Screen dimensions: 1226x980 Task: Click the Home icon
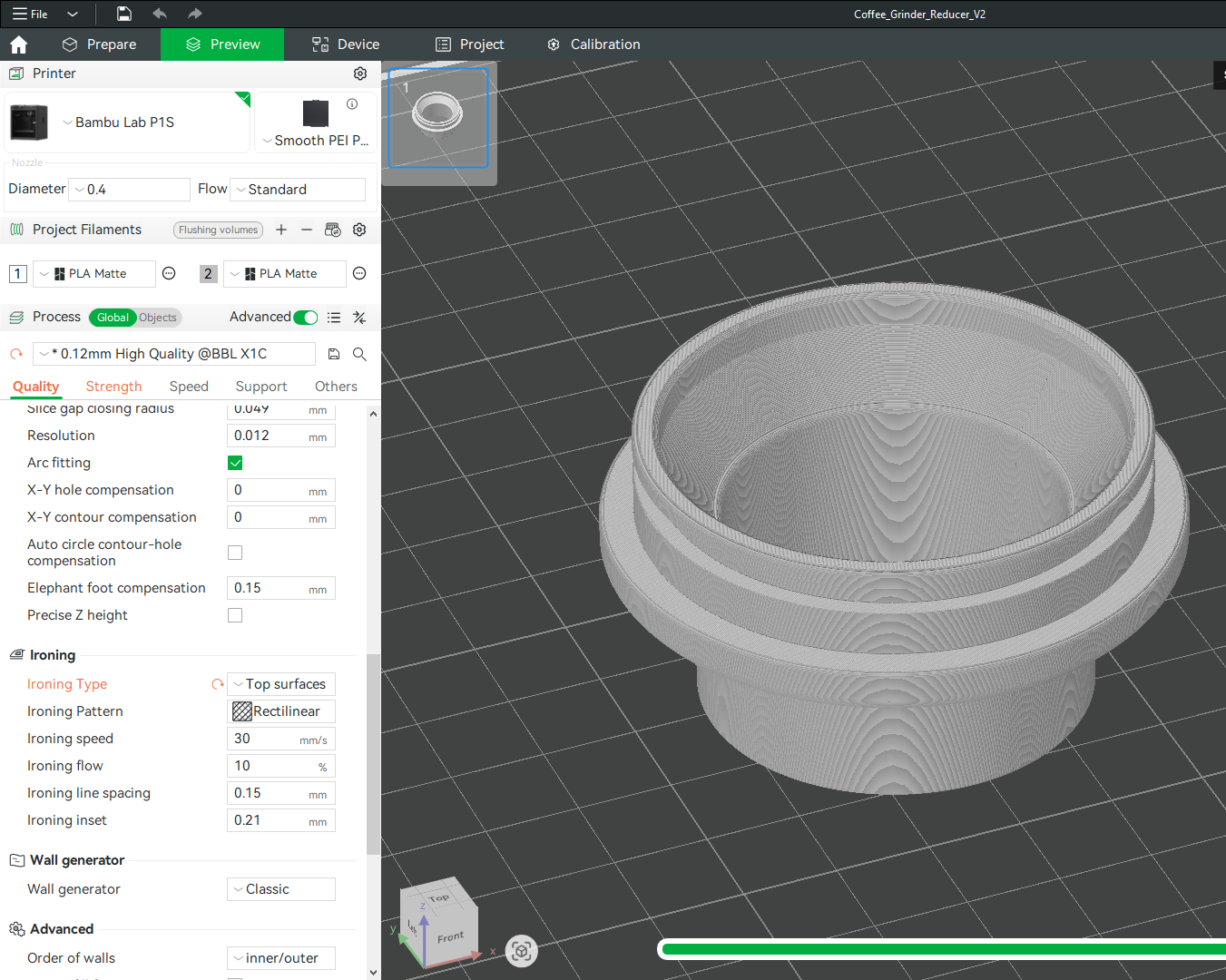pyautogui.click(x=18, y=44)
